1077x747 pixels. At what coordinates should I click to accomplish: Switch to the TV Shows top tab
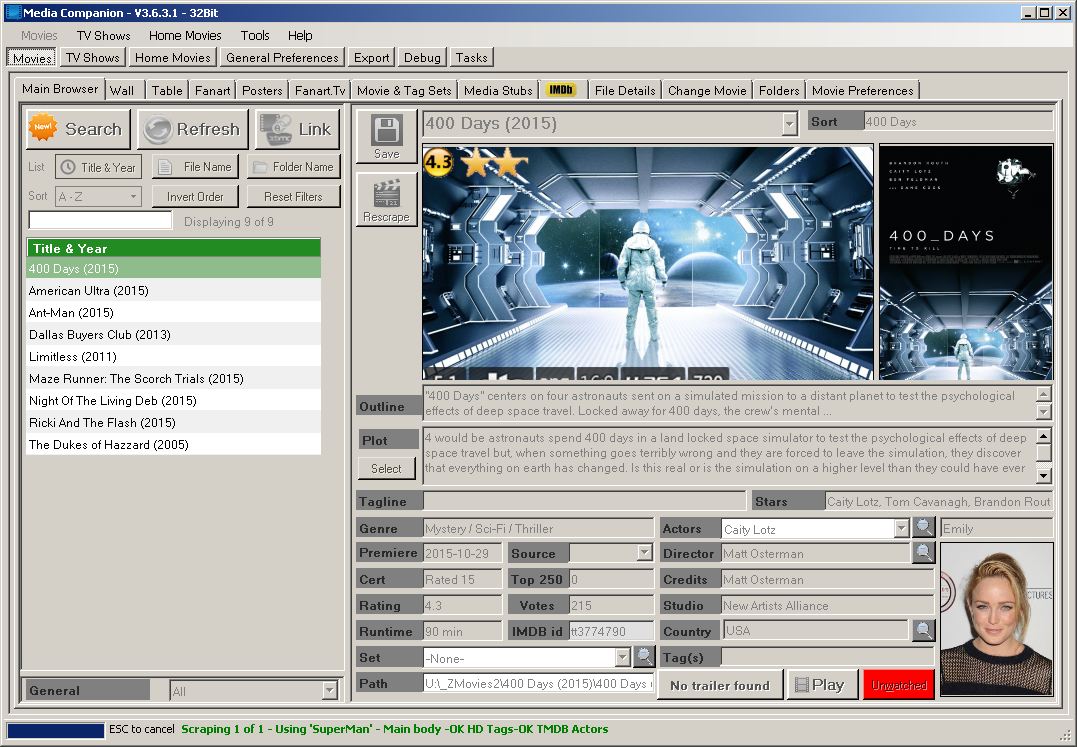coord(93,58)
